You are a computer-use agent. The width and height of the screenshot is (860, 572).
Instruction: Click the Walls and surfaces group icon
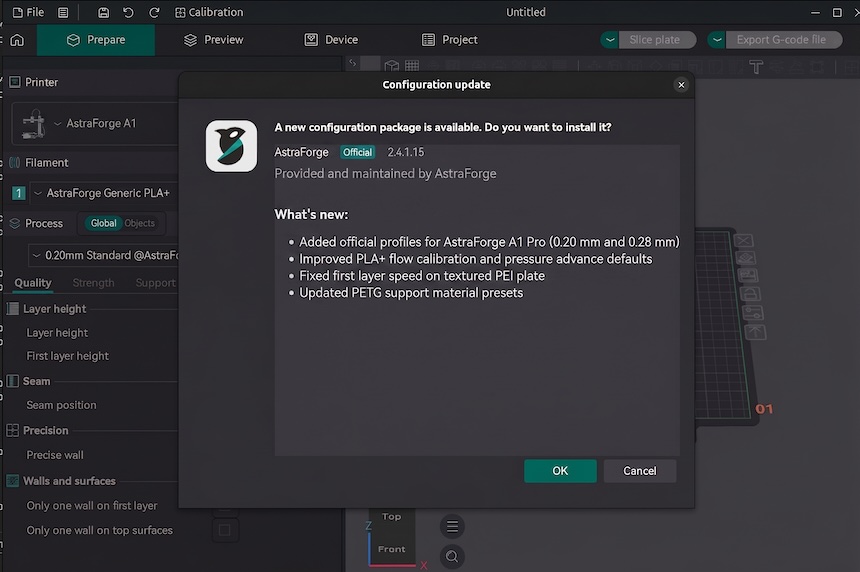[13, 481]
